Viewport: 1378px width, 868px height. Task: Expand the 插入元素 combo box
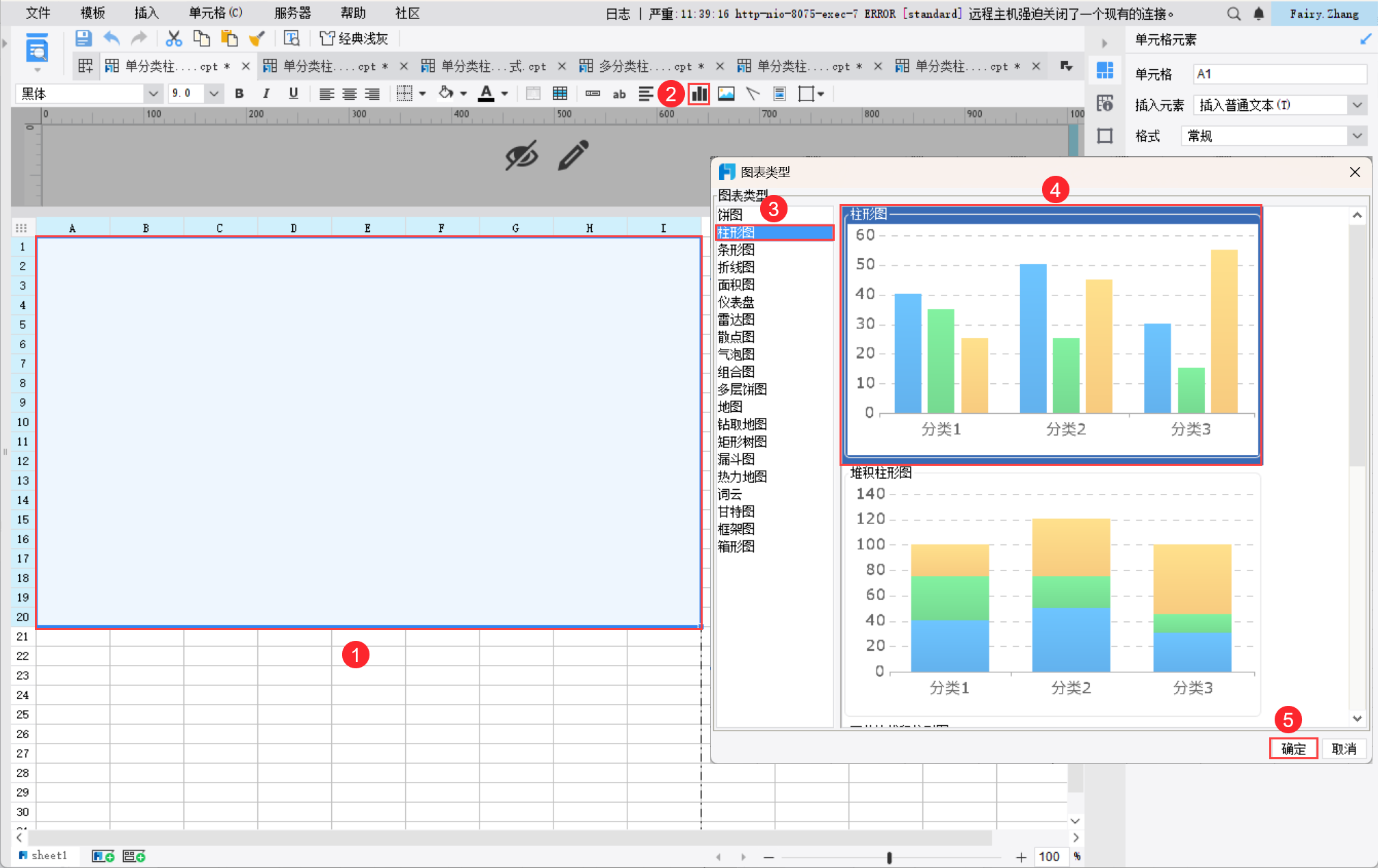pyautogui.click(x=1357, y=105)
